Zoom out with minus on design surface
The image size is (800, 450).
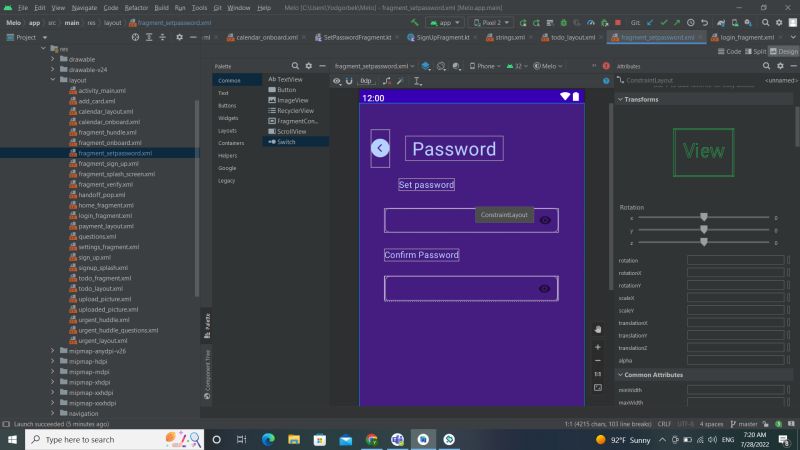point(598,361)
